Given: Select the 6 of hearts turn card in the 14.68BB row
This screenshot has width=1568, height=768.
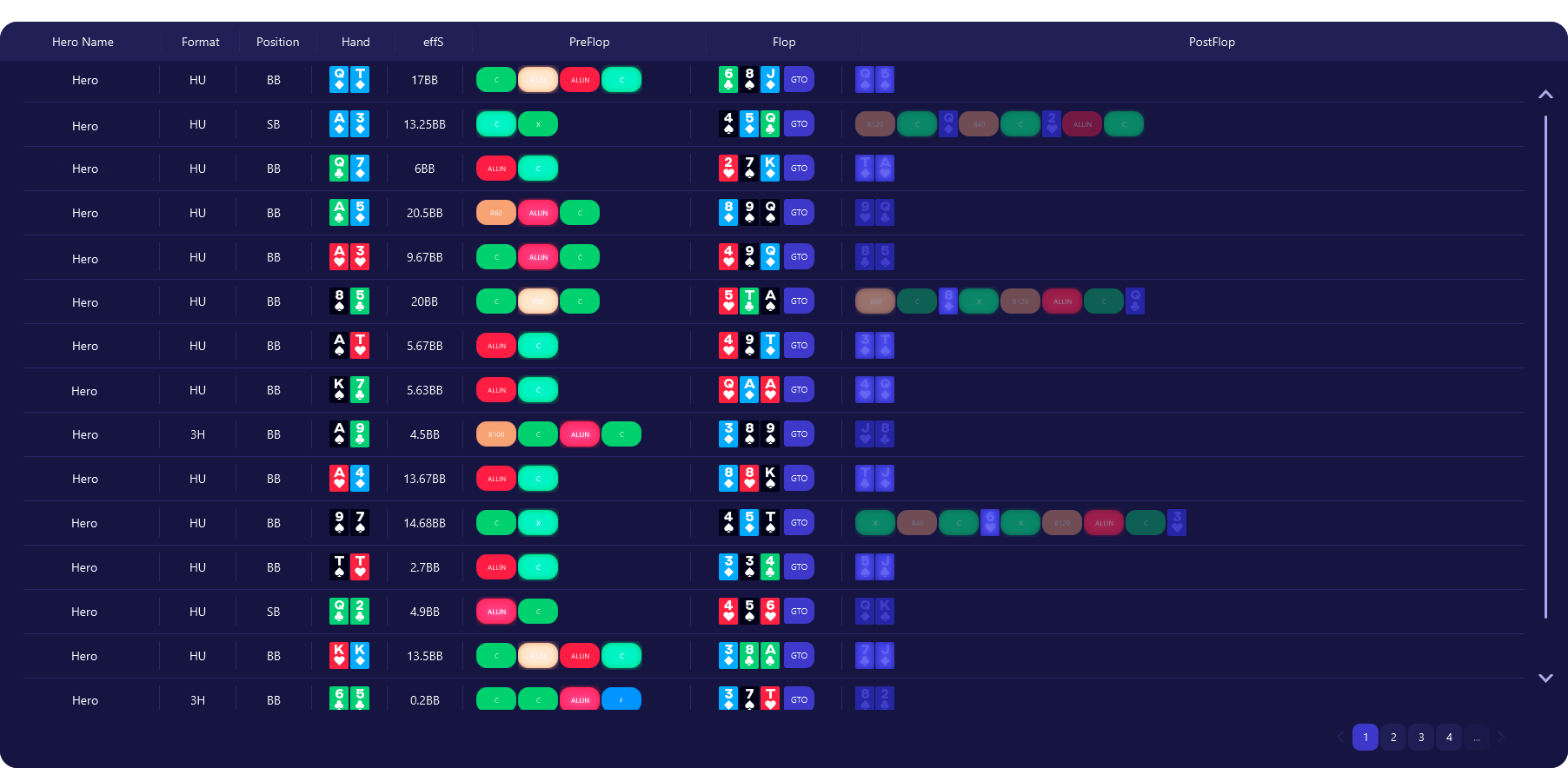Looking at the screenshot, I should tap(990, 523).
